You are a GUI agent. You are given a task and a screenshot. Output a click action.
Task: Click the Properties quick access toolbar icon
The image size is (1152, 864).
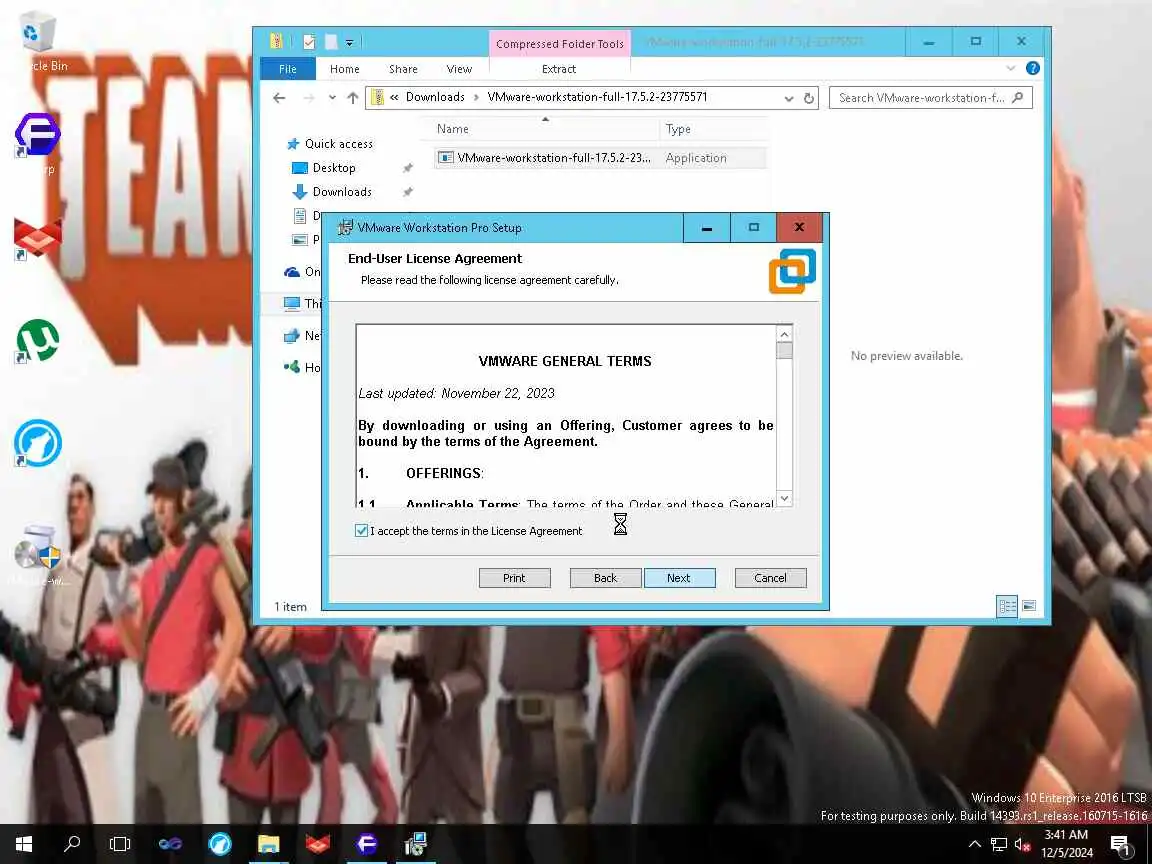[309, 42]
